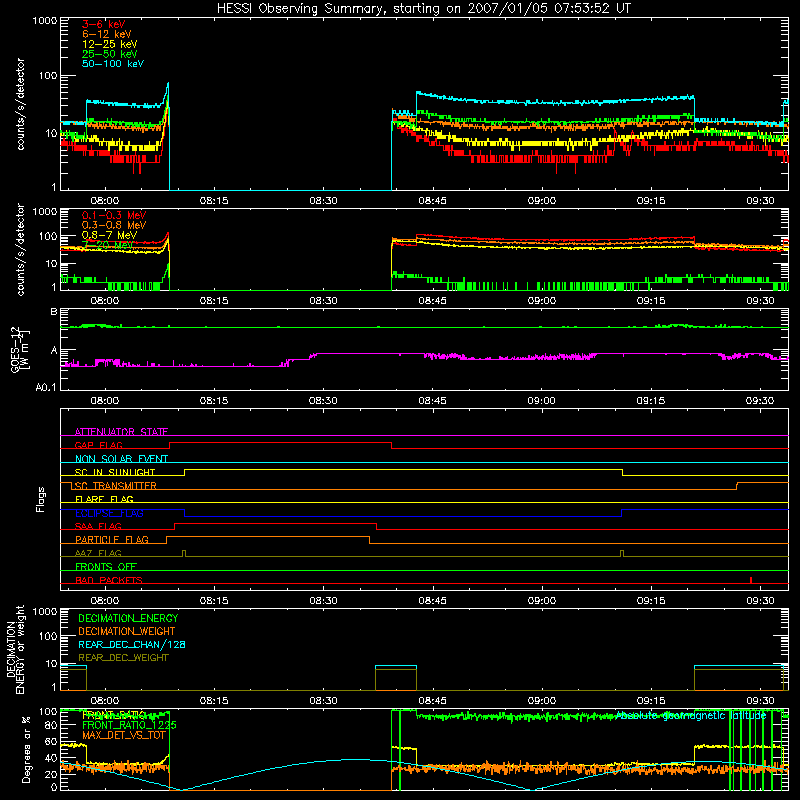Select the FRONTS_OFF flag label

(106, 567)
